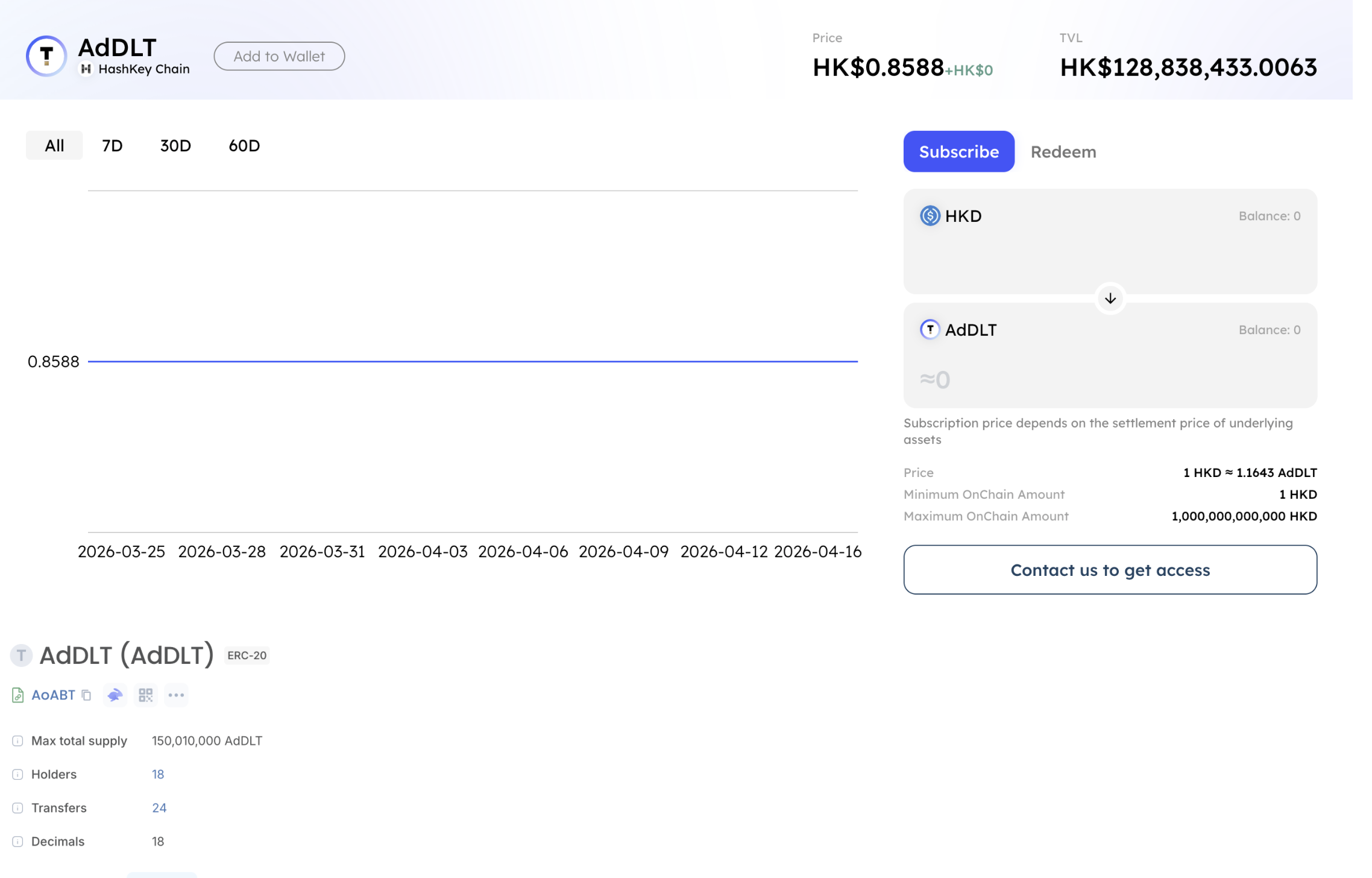Open the three-dots more options menu
The width and height of the screenshot is (1372, 878).
coord(176,695)
